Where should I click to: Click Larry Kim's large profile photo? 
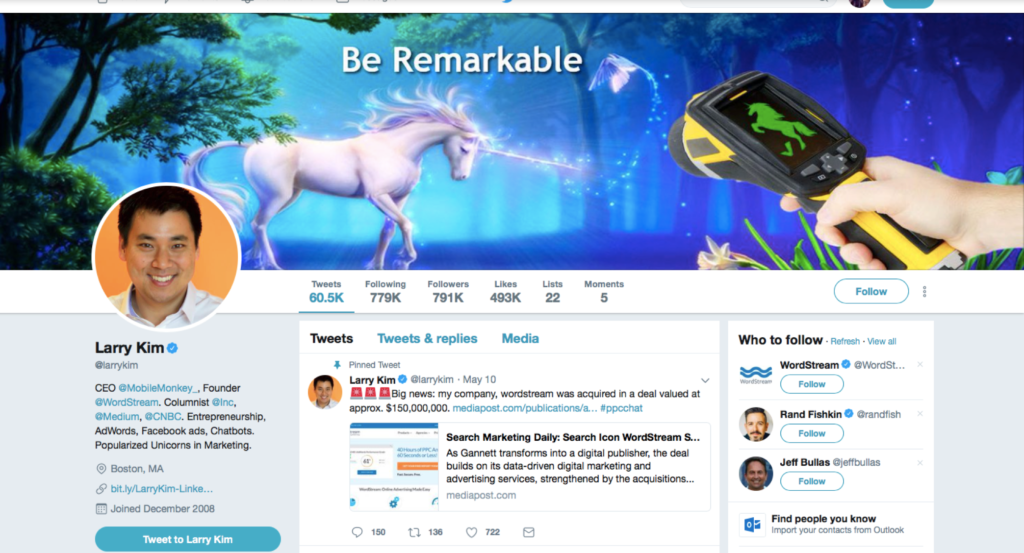167,256
